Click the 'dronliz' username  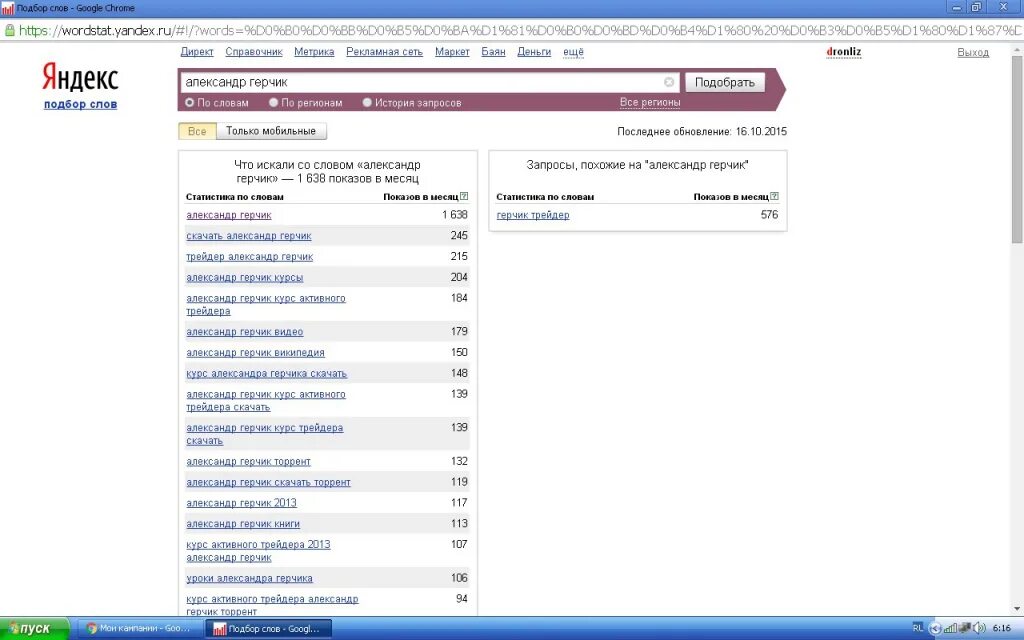(x=844, y=52)
